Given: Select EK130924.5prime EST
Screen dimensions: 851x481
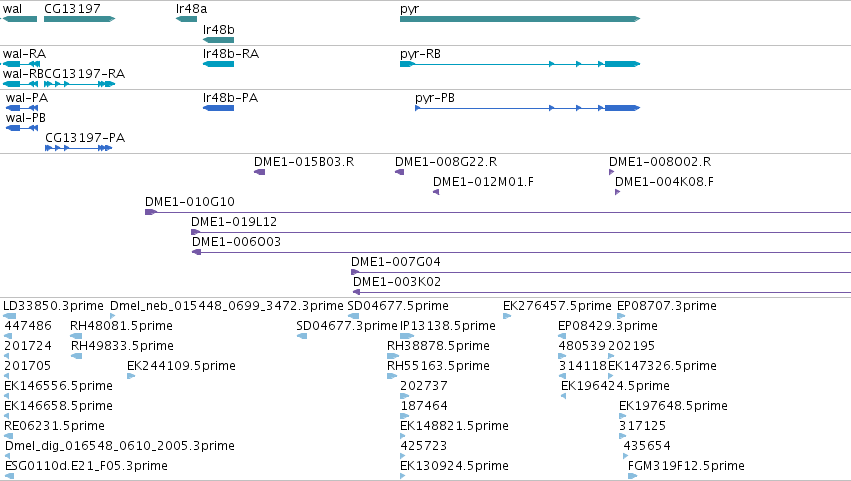Looking at the screenshot, I should point(403,477).
